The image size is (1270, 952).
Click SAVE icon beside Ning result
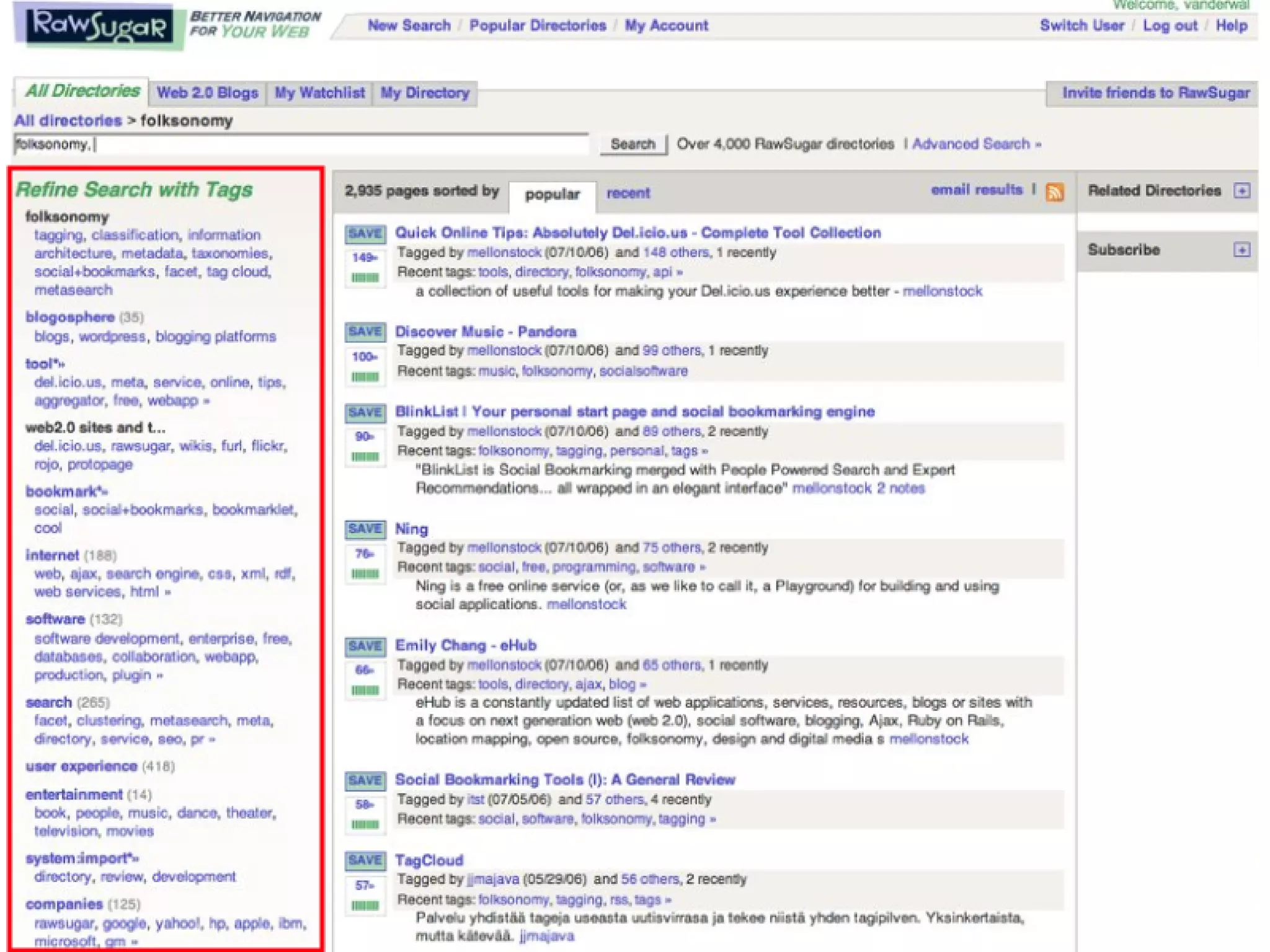click(365, 529)
